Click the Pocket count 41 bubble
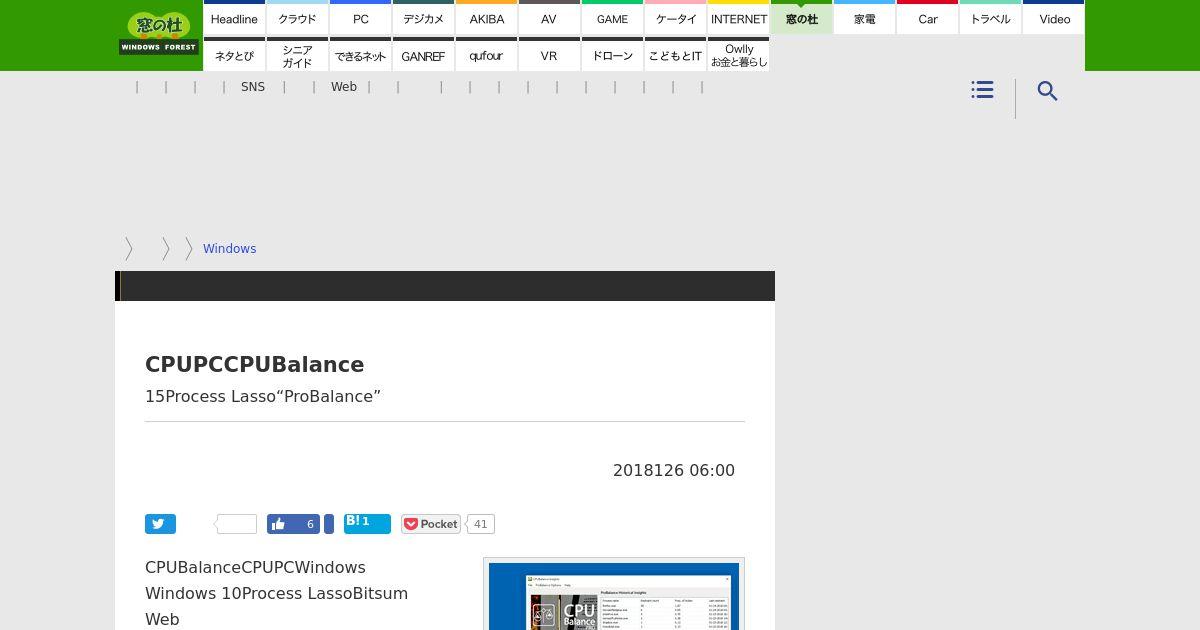 point(480,524)
